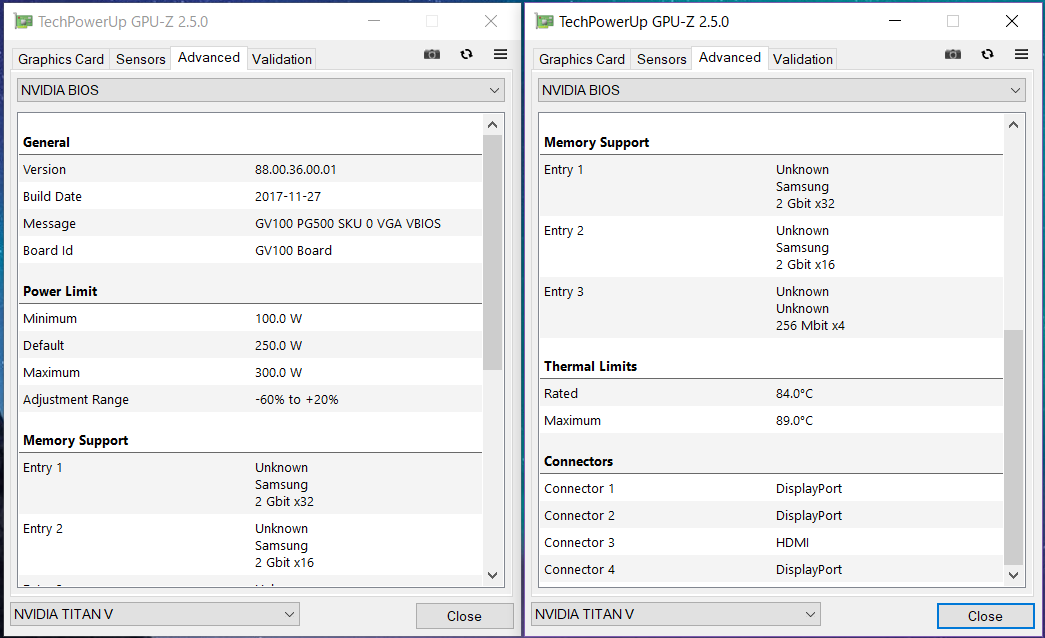Click scroll-up arrow in right window list
This screenshot has width=1045, height=638.
[x=1014, y=125]
